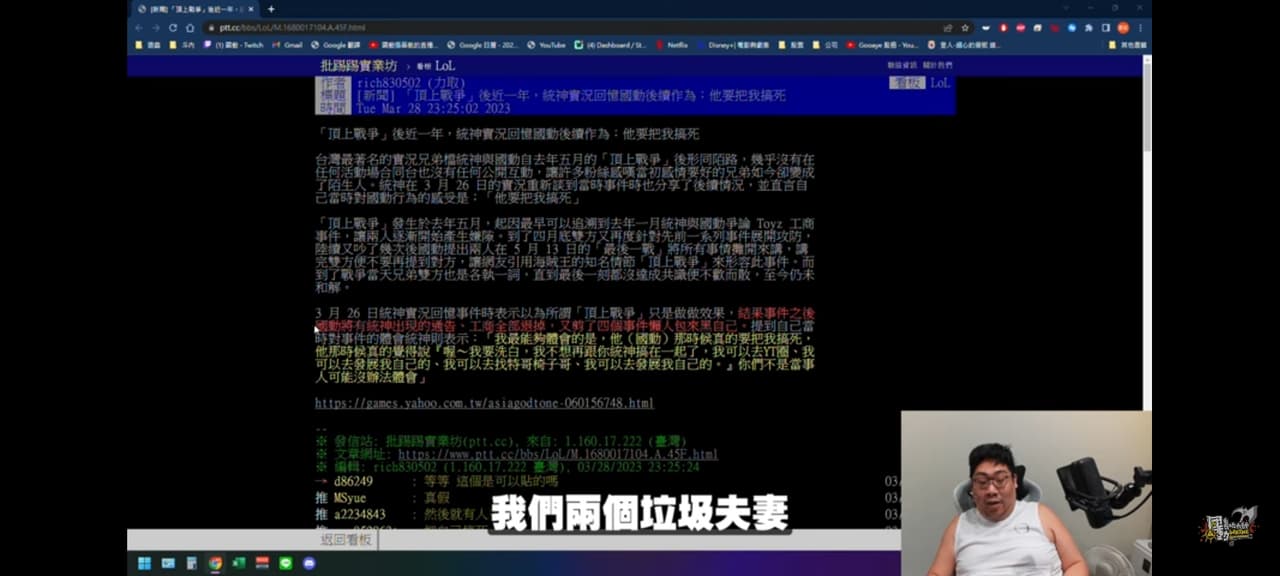The width and height of the screenshot is (1280, 576).
Task: Open the Gooaye bookmark
Action: [x=882, y=45]
